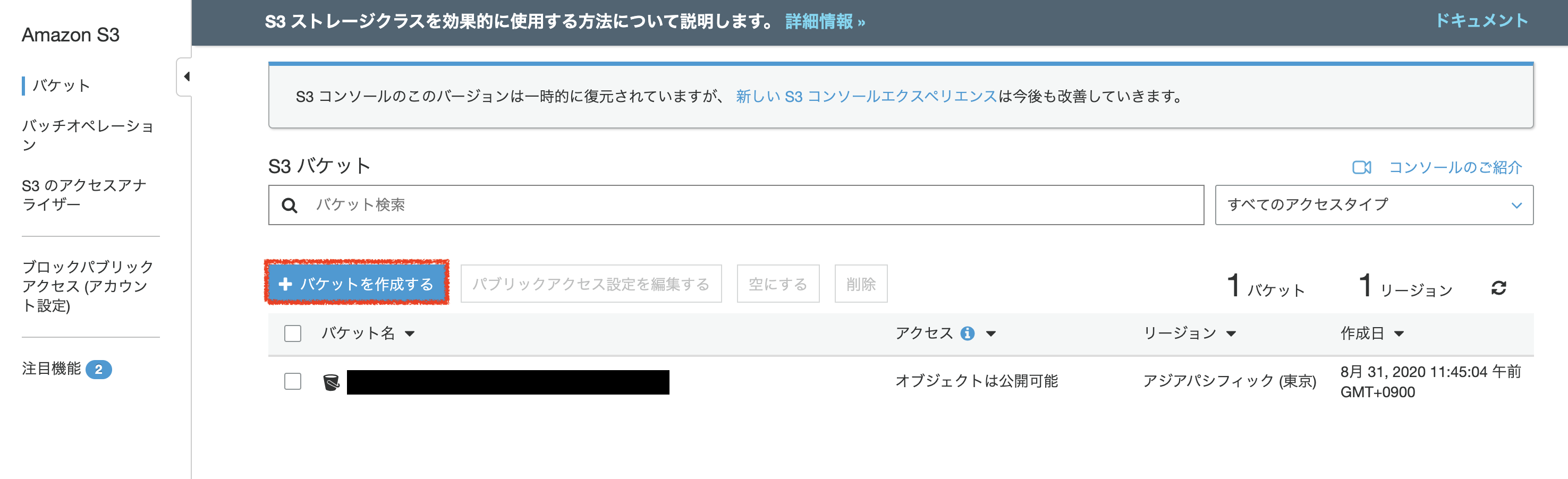Click the 空にする button
Screen dimensions: 1568x479
pyautogui.click(x=778, y=284)
